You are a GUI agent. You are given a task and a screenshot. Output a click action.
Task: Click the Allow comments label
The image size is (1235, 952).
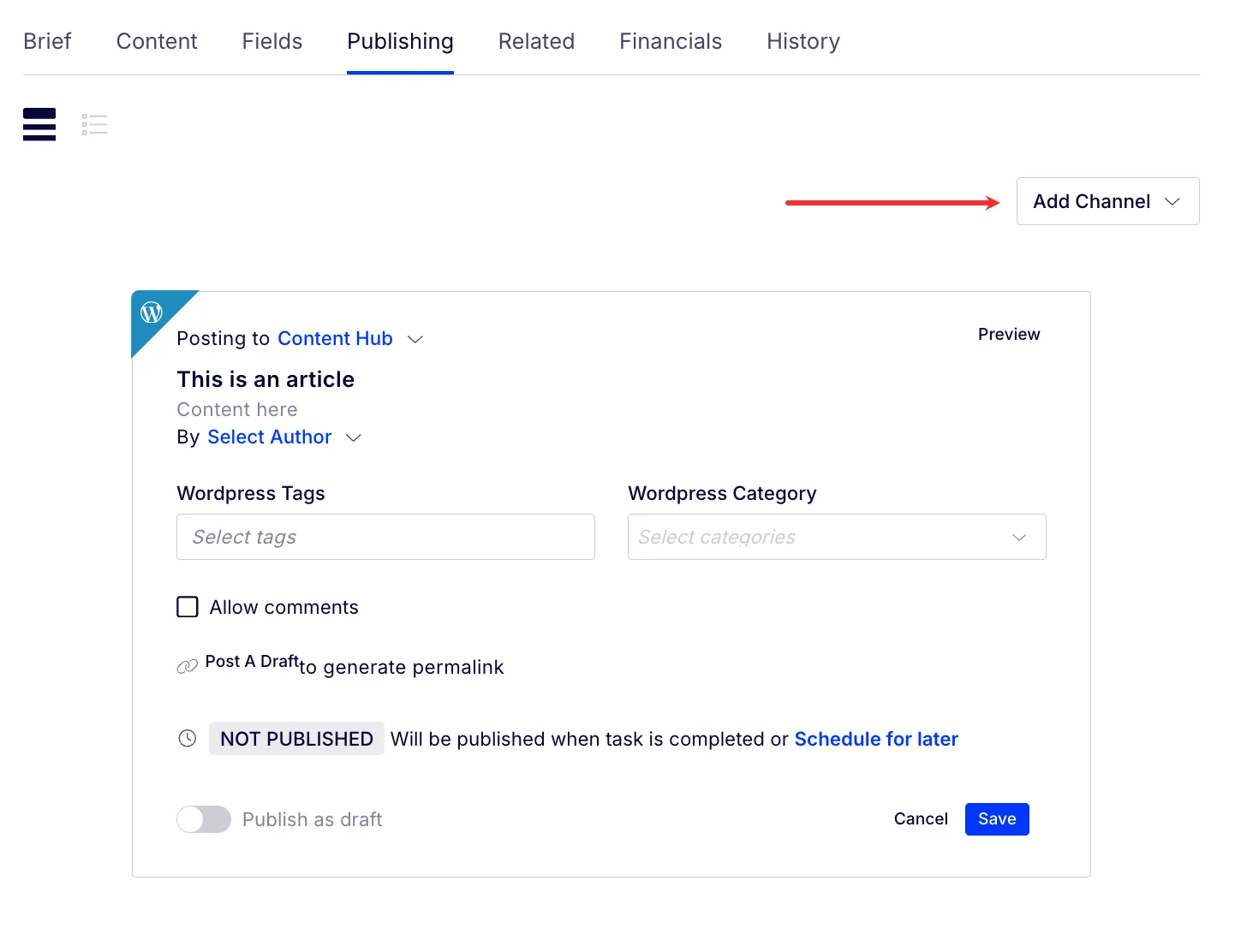[283, 607]
